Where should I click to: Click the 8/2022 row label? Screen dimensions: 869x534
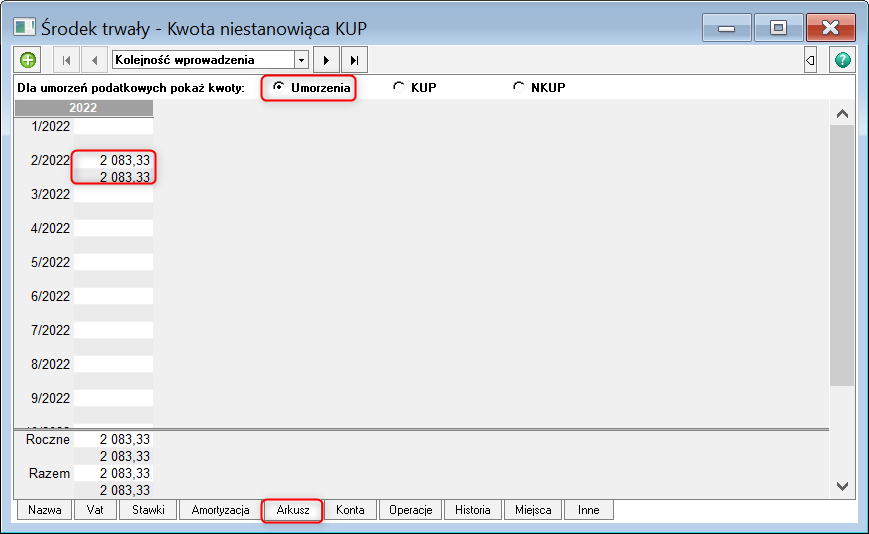coord(50,364)
